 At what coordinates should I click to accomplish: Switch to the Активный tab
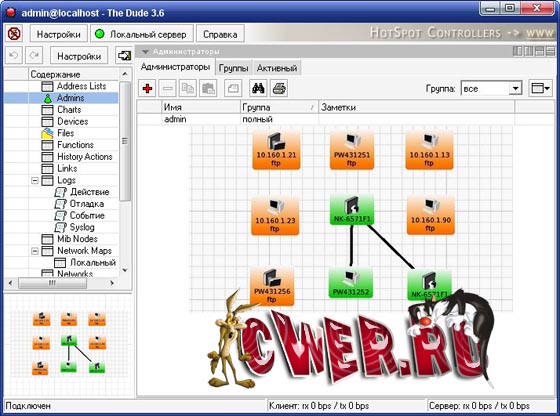(x=277, y=68)
